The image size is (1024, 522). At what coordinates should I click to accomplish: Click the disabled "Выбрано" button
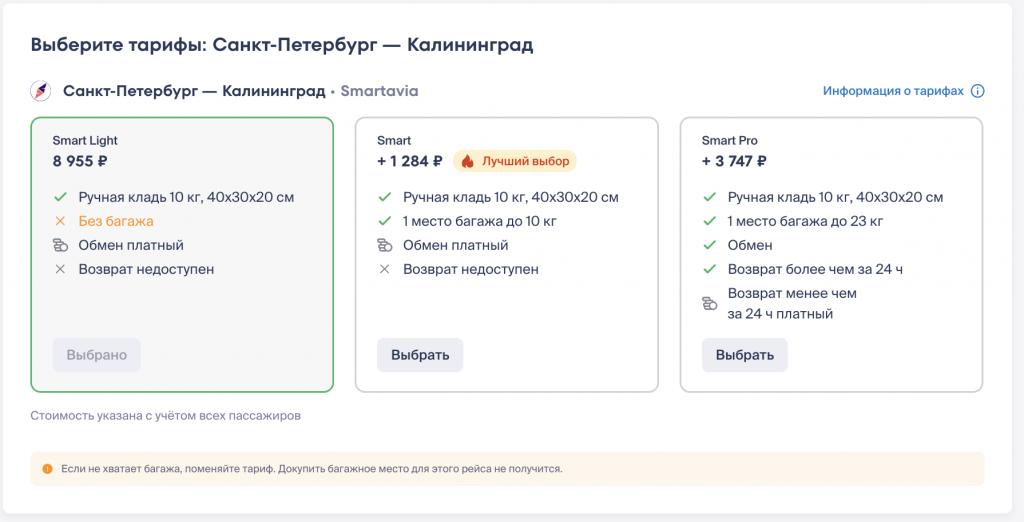pyautogui.click(x=96, y=355)
